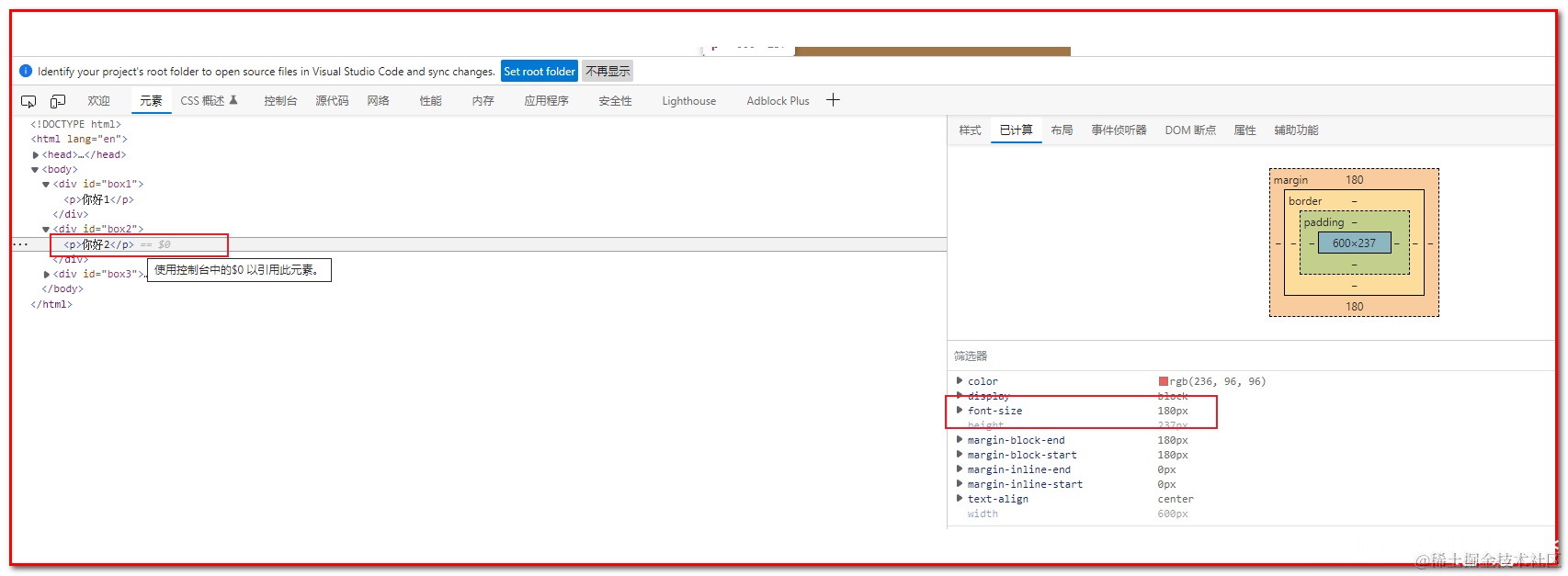The height and width of the screenshot is (576, 1568).
Task: Click the plus icon to add tool tab
Action: [x=833, y=100]
